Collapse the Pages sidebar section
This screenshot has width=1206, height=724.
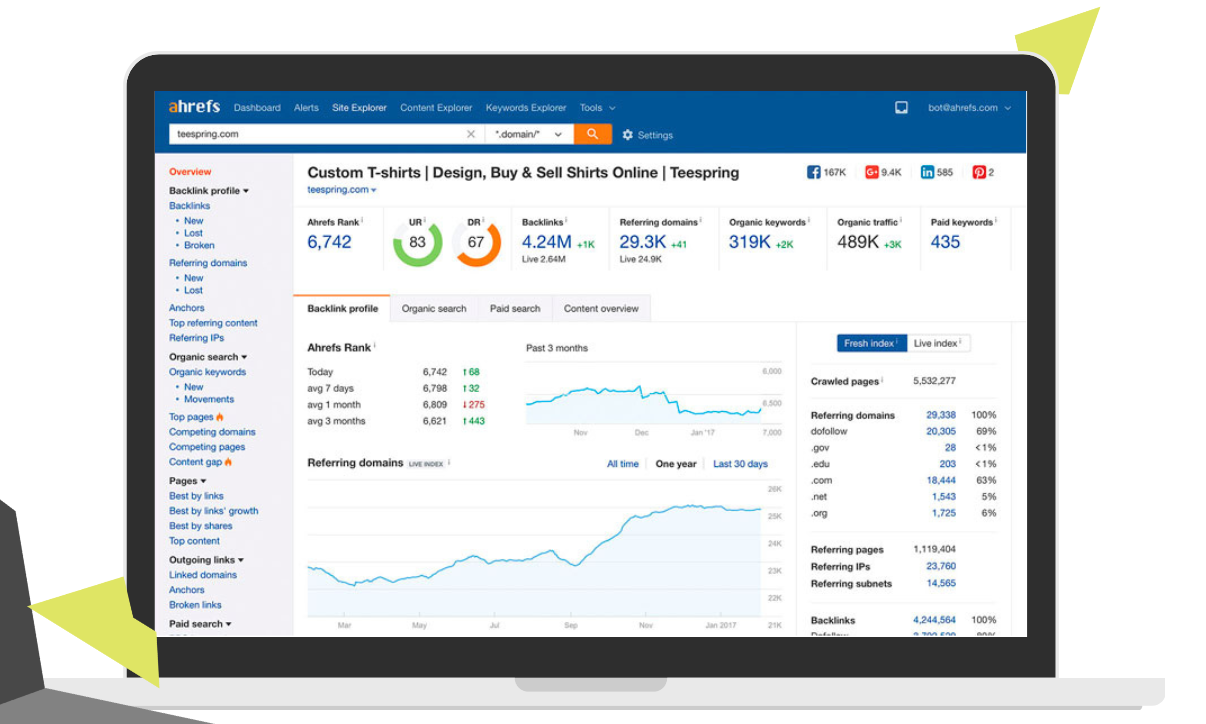pyautogui.click(x=188, y=481)
